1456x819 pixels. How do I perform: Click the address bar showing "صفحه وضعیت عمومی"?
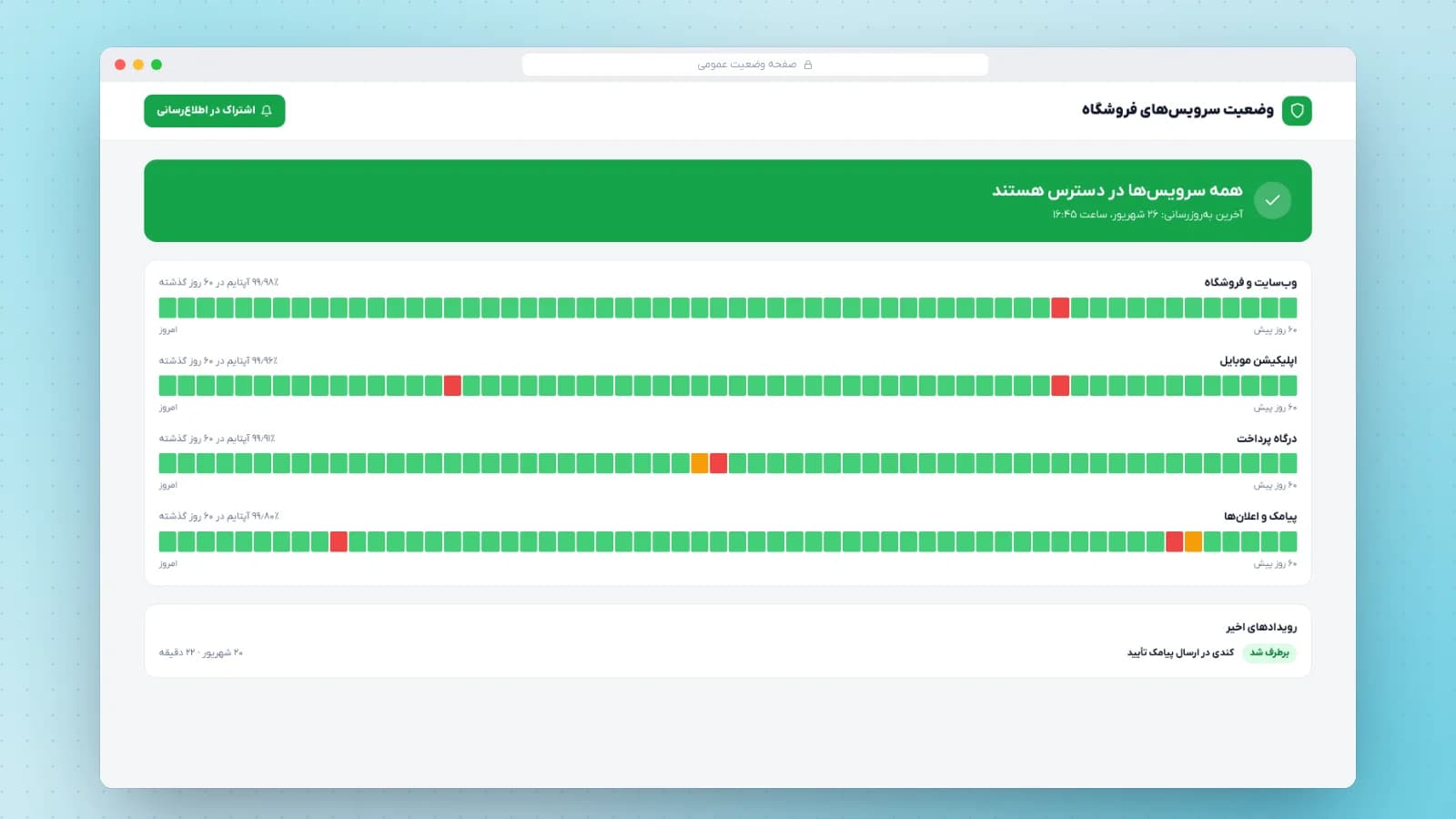[x=755, y=65]
